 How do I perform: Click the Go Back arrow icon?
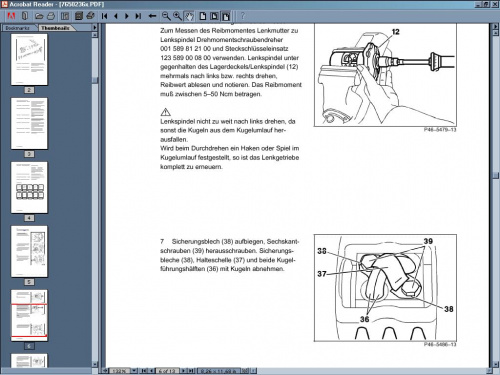pyautogui.click(x=152, y=16)
